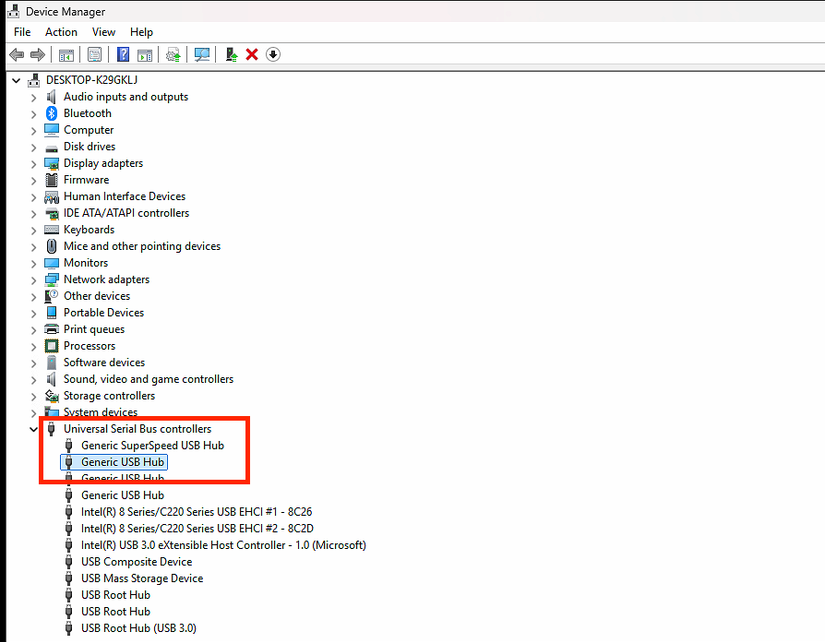825x642 pixels.
Task: Select the DESKTOP-K29GKLJ computer name
Action: [x=92, y=80]
